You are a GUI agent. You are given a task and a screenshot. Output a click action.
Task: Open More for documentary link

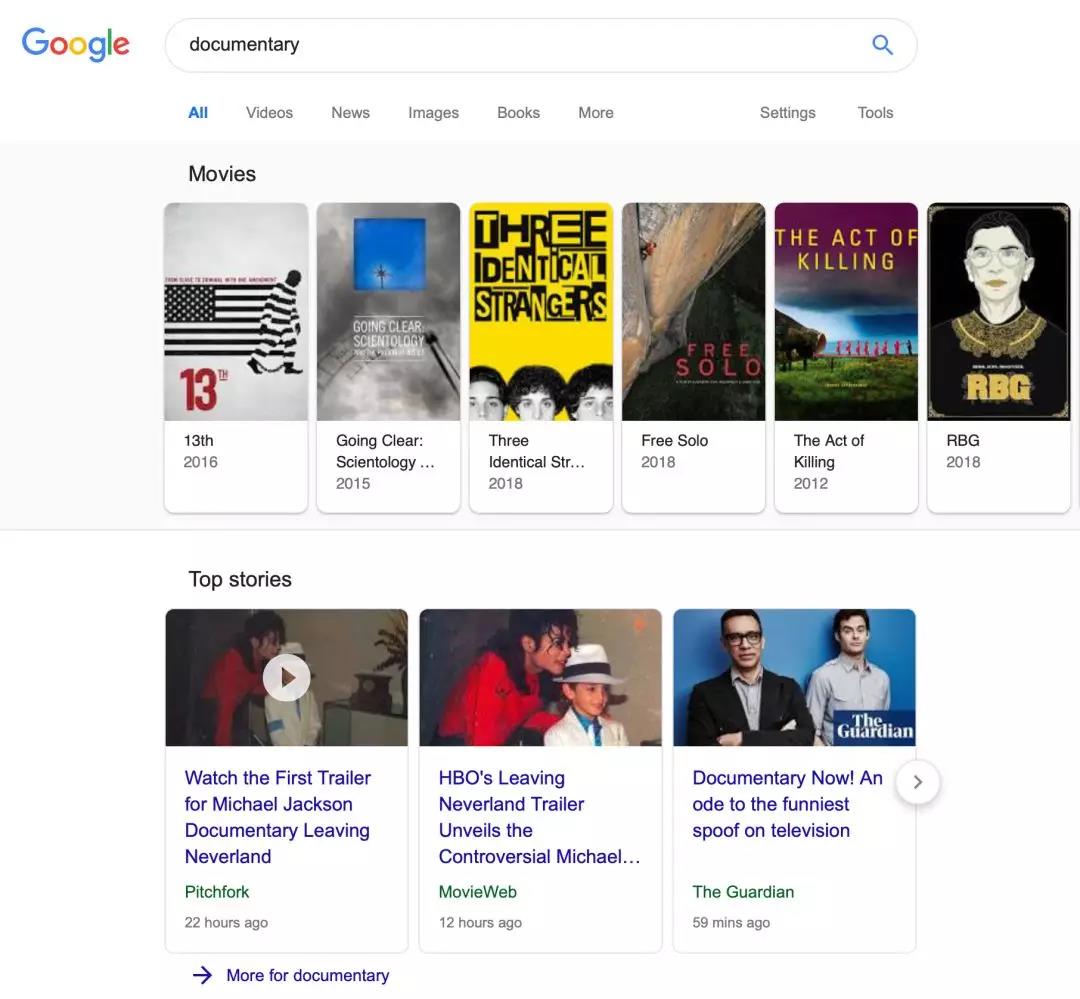pos(308,976)
